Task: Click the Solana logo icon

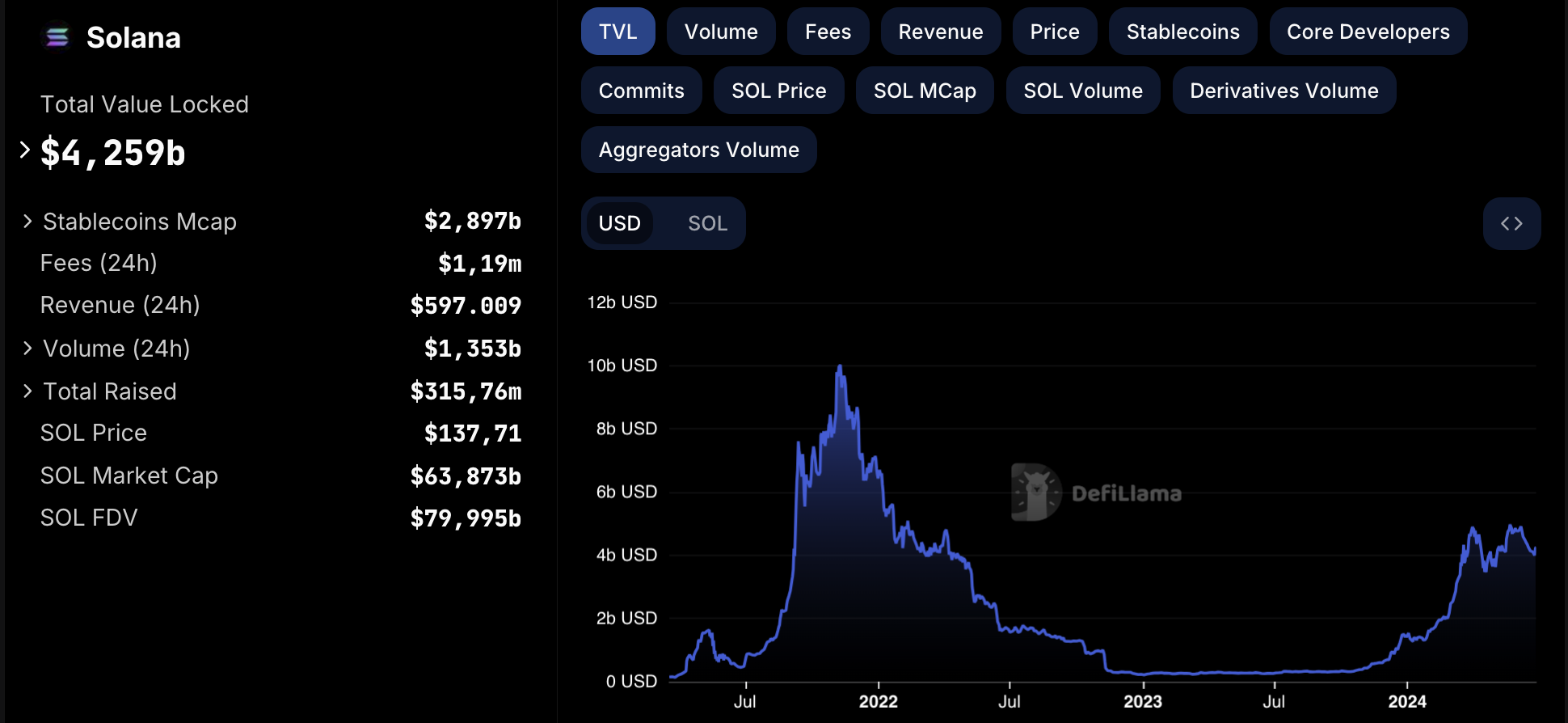Action: pos(57,37)
